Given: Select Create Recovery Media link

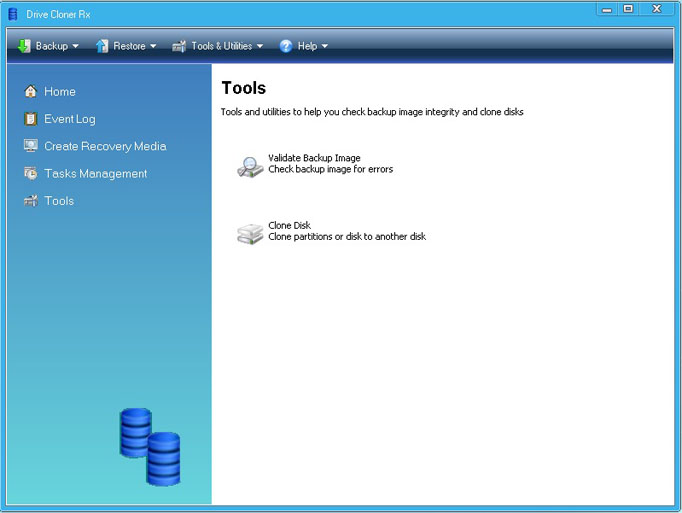Looking at the screenshot, I should [105, 146].
